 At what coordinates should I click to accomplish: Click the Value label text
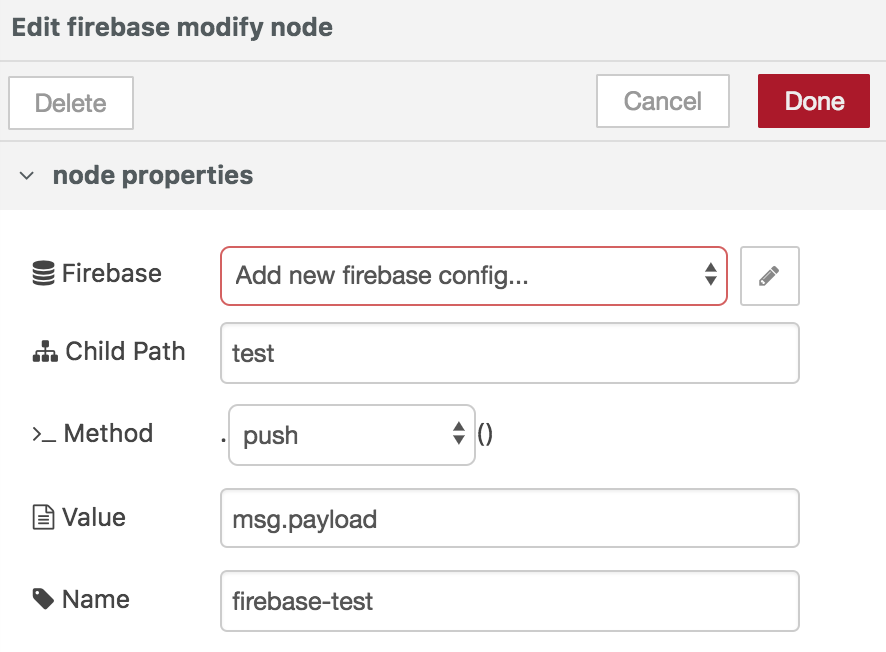pos(94,517)
